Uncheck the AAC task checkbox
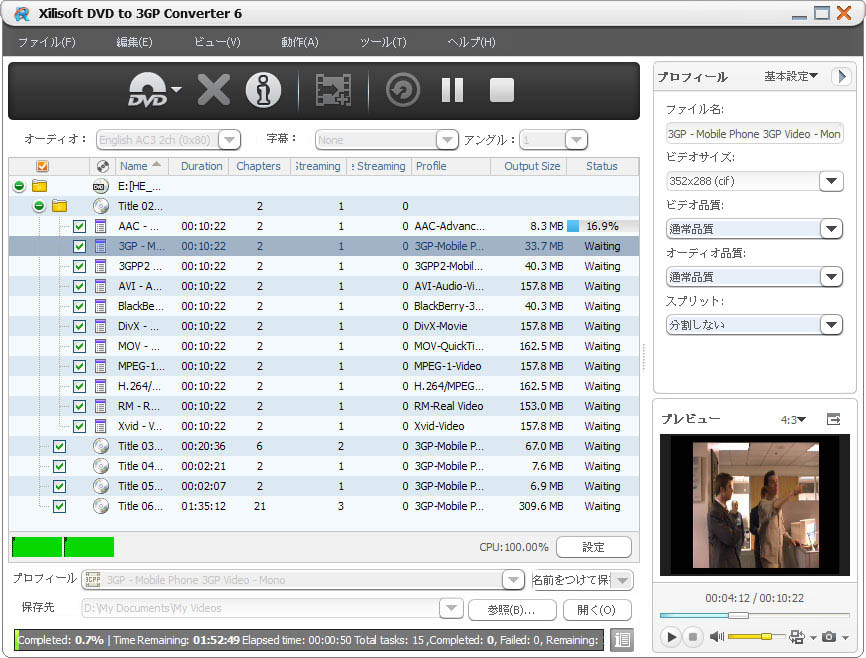The image size is (866, 658). pyautogui.click(x=80, y=226)
